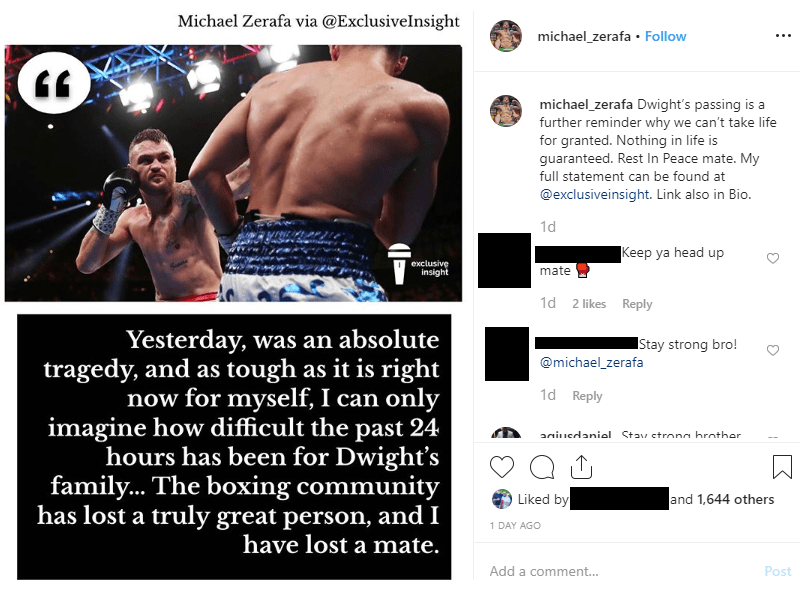Open @michael_zerafa mention in comment
The height and width of the screenshot is (590, 804).
click(x=591, y=362)
